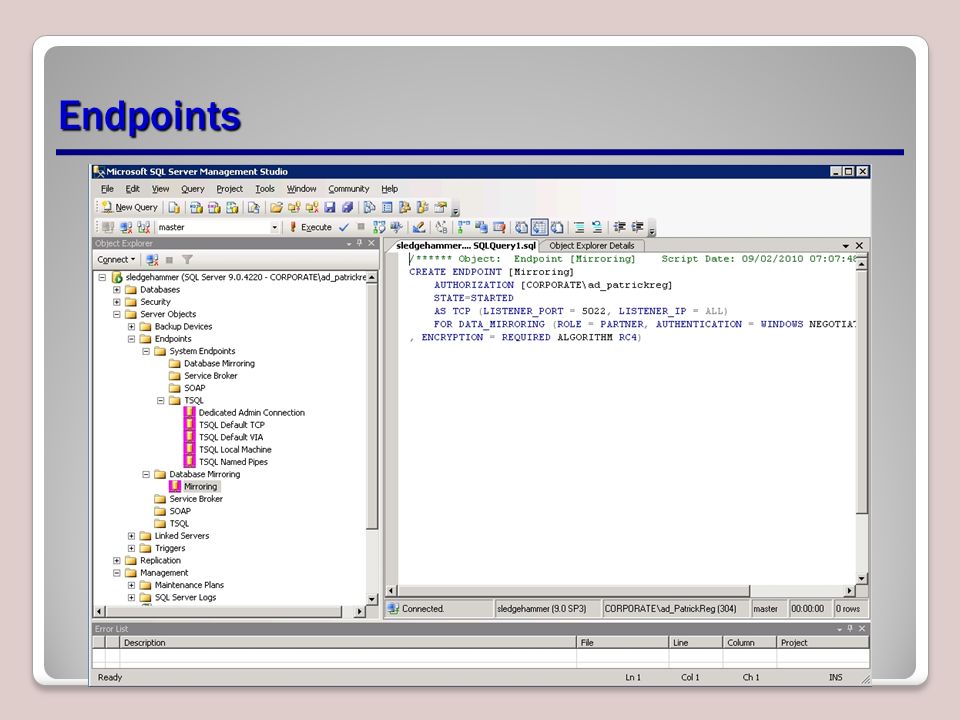Select the SQLQuery1.sql tab

click(465, 246)
